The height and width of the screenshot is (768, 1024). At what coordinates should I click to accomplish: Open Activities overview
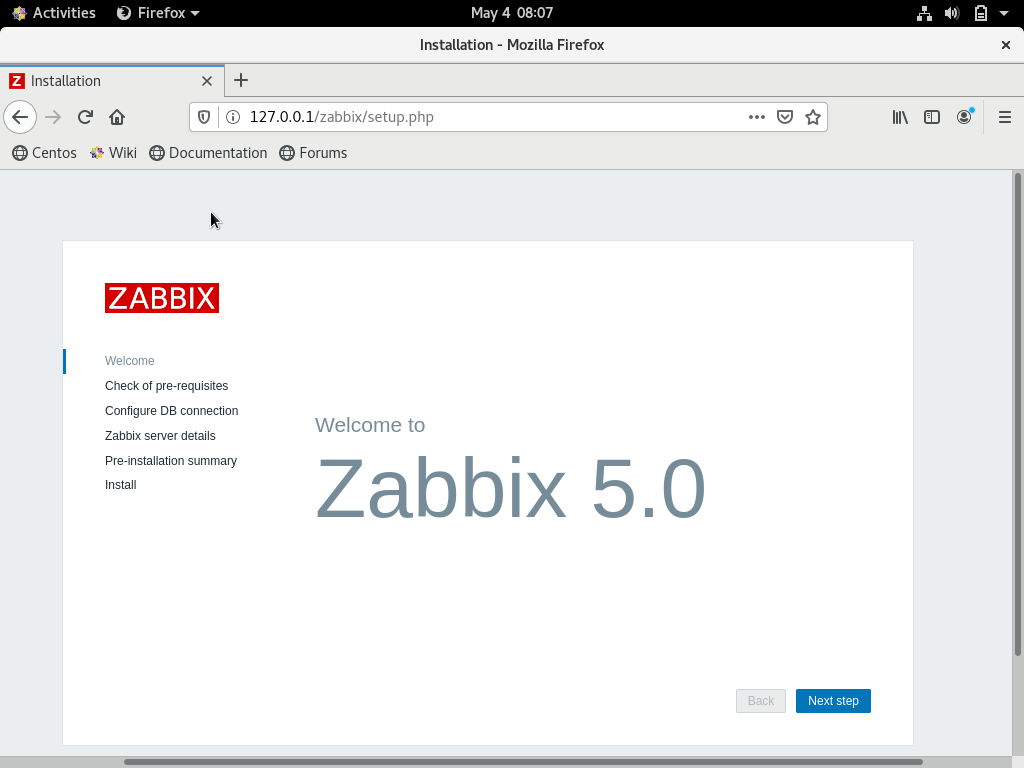[54, 13]
